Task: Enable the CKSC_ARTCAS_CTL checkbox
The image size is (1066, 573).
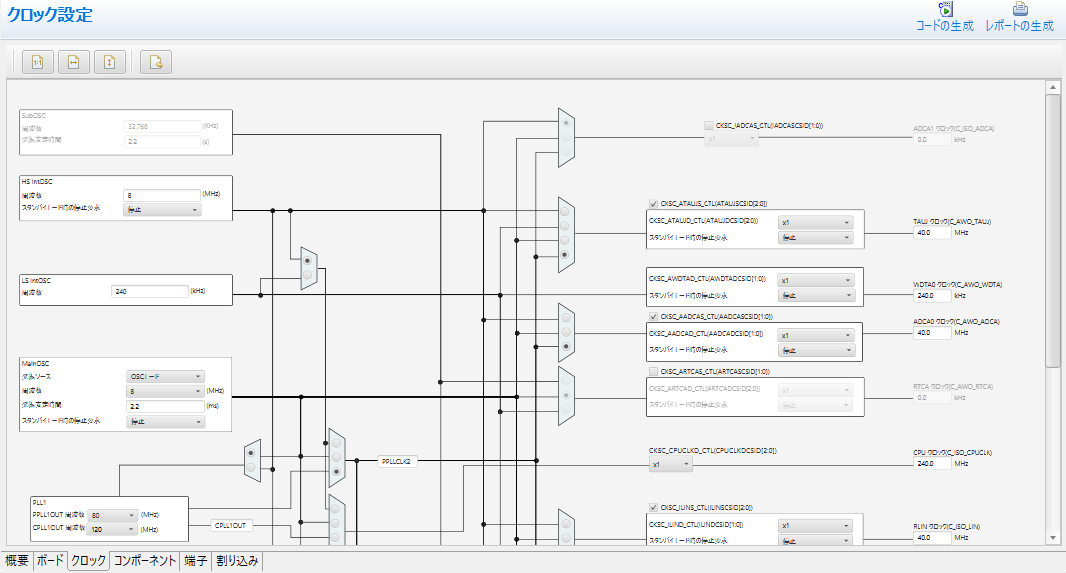Action: [653, 371]
